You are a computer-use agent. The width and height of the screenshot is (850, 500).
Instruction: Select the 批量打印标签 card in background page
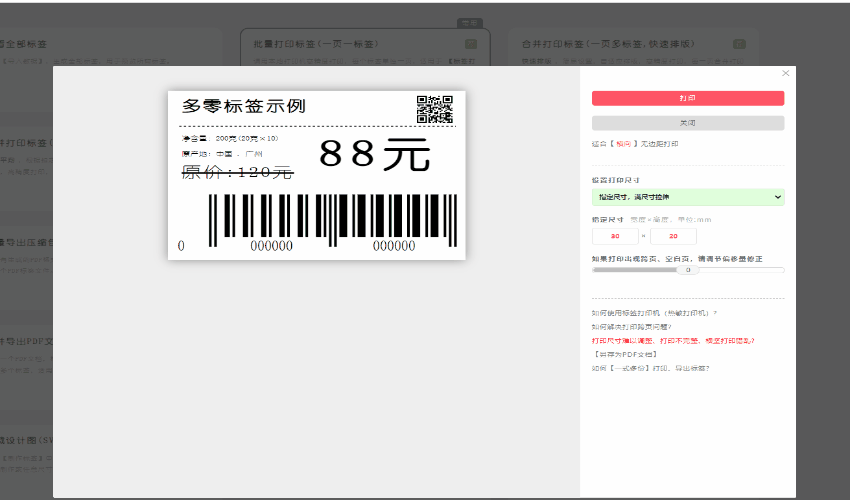[365, 47]
